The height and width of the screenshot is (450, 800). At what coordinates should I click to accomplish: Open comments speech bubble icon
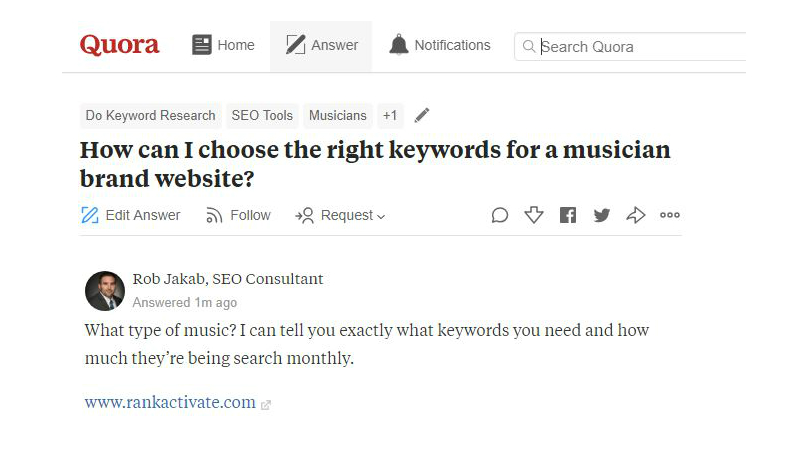tap(500, 215)
